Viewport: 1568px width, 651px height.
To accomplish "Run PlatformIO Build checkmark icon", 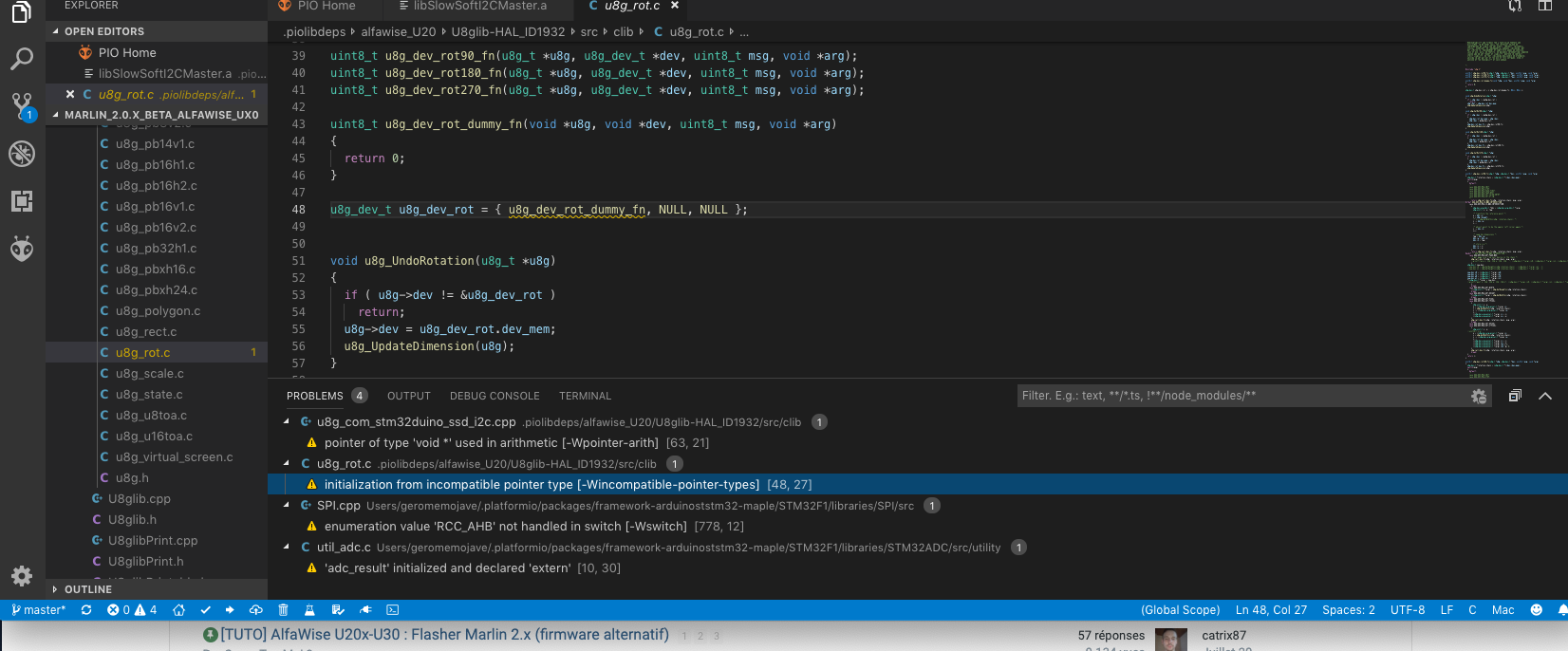I will coord(205,610).
